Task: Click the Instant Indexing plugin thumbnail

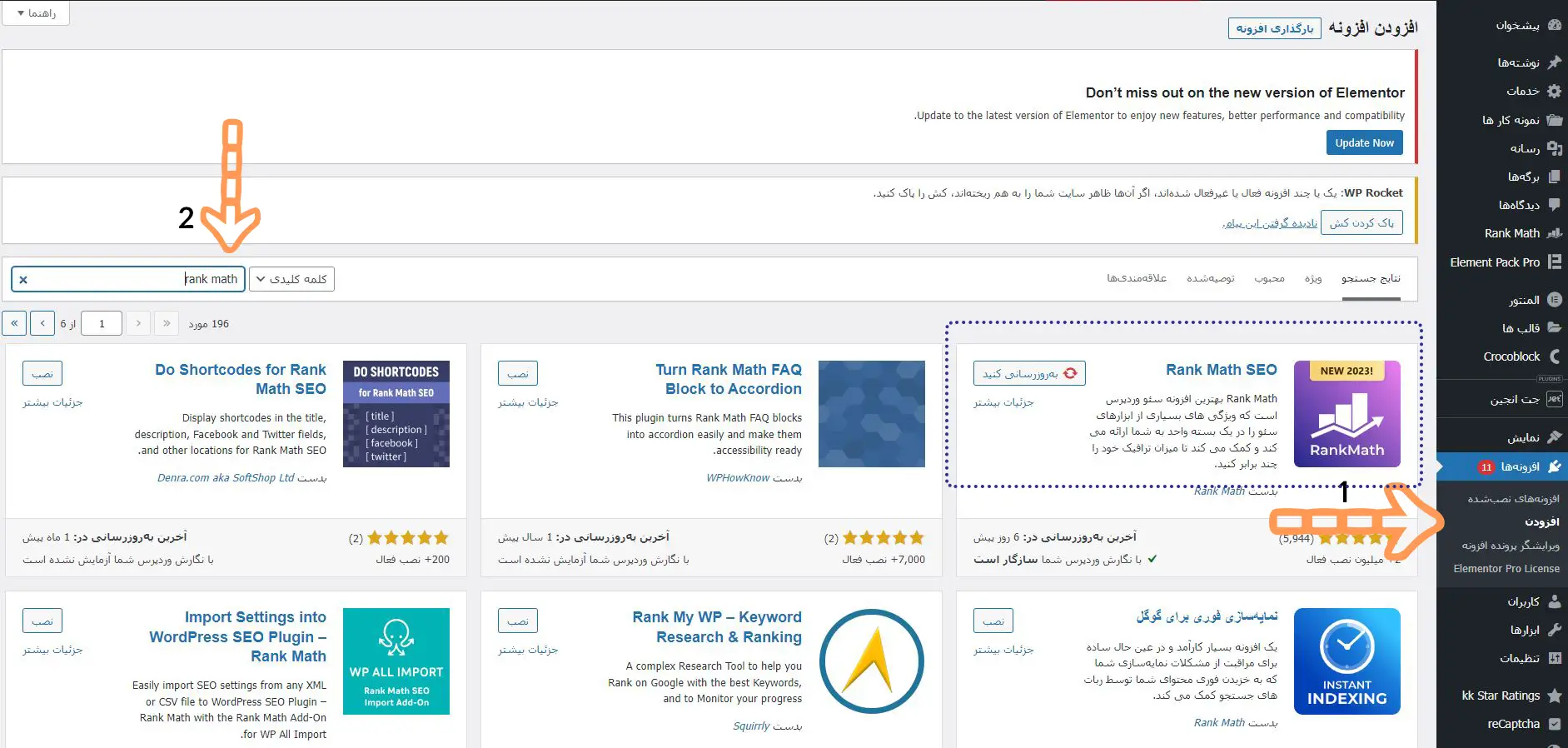Action: click(1346, 661)
